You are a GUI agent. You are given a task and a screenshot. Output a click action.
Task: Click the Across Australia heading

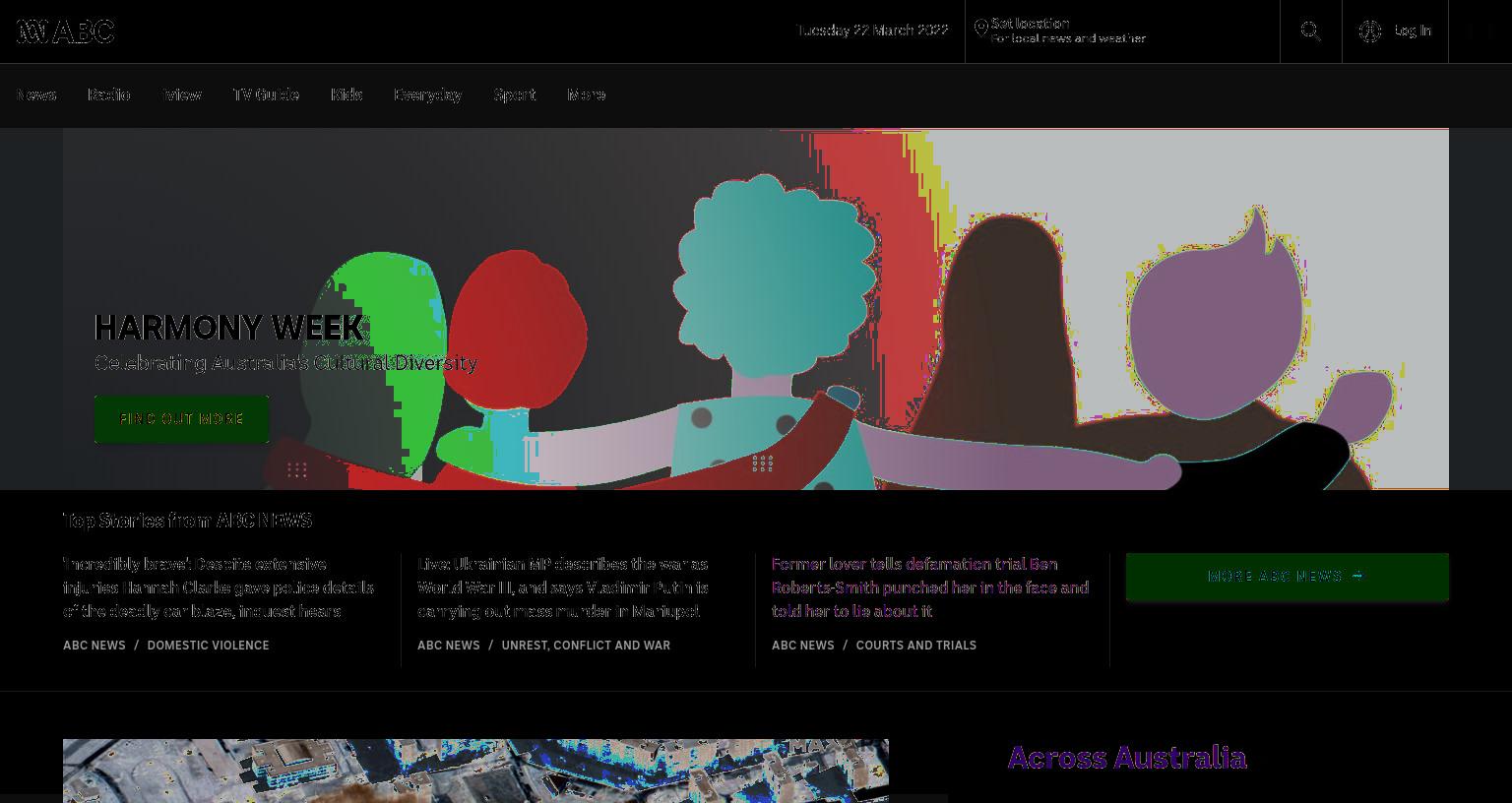(x=1127, y=758)
